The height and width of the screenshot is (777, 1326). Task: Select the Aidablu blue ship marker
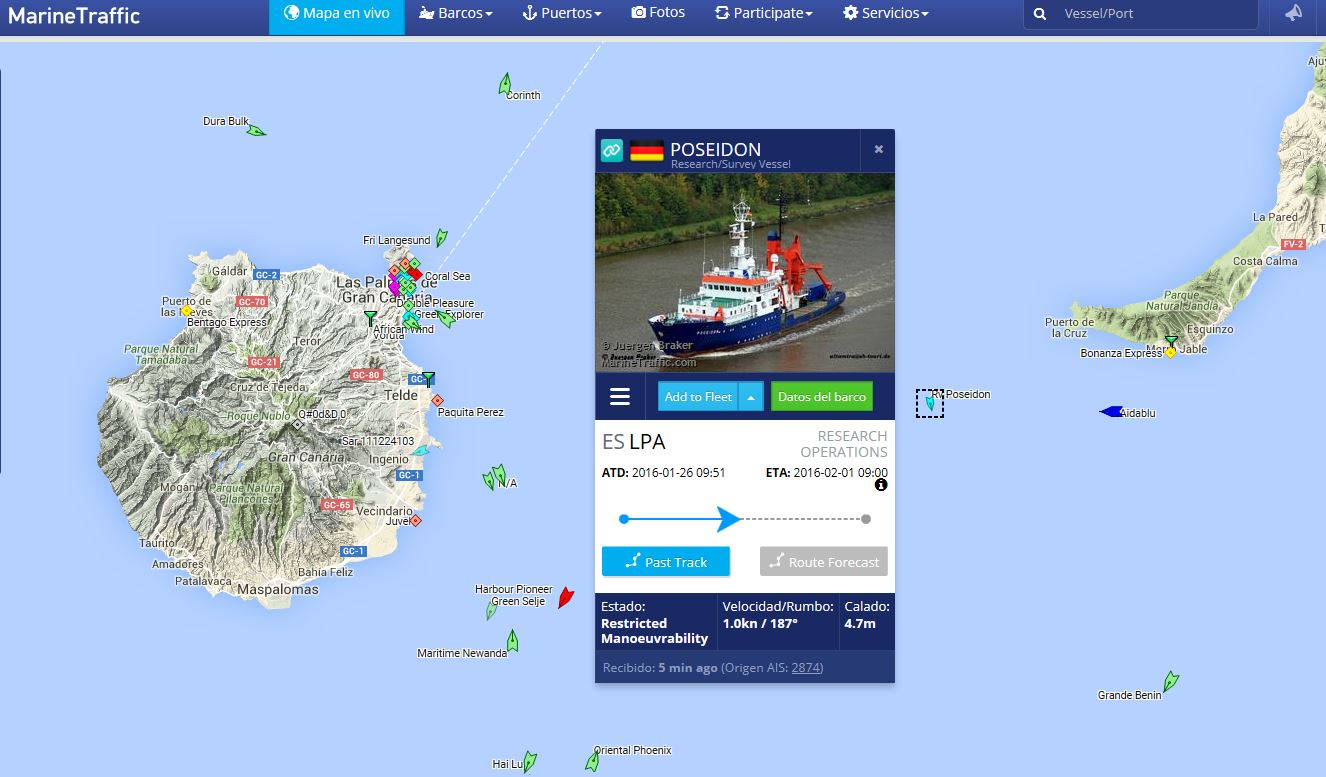tap(1110, 412)
